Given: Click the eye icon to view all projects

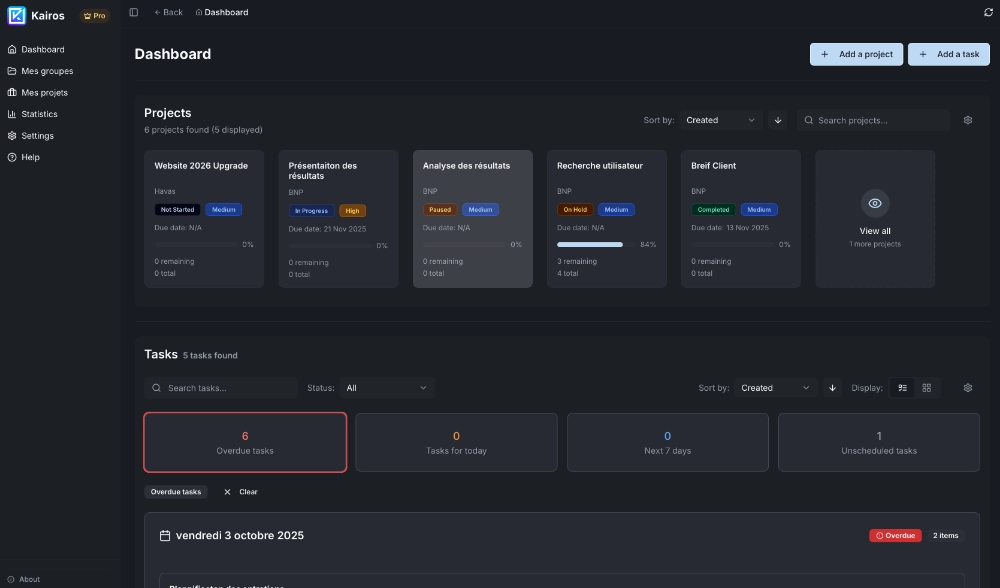Looking at the screenshot, I should [x=875, y=203].
